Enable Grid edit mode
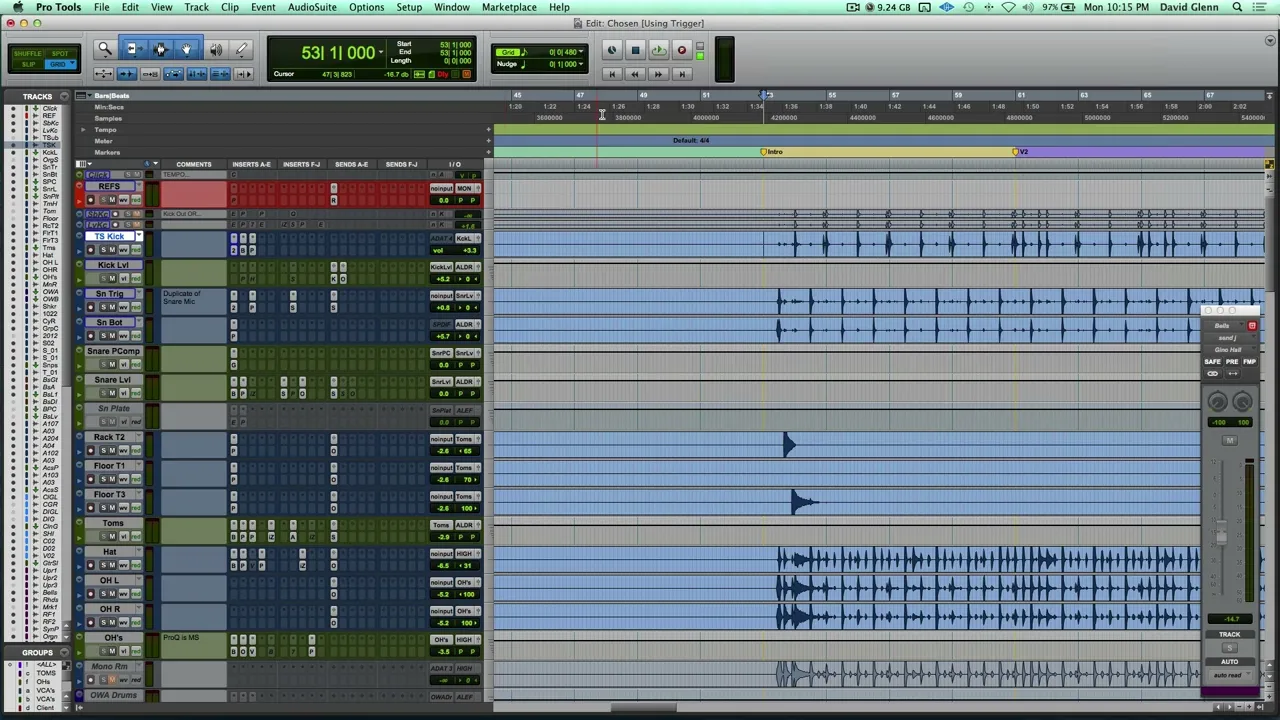The image size is (1280, 720). point(60,64)
